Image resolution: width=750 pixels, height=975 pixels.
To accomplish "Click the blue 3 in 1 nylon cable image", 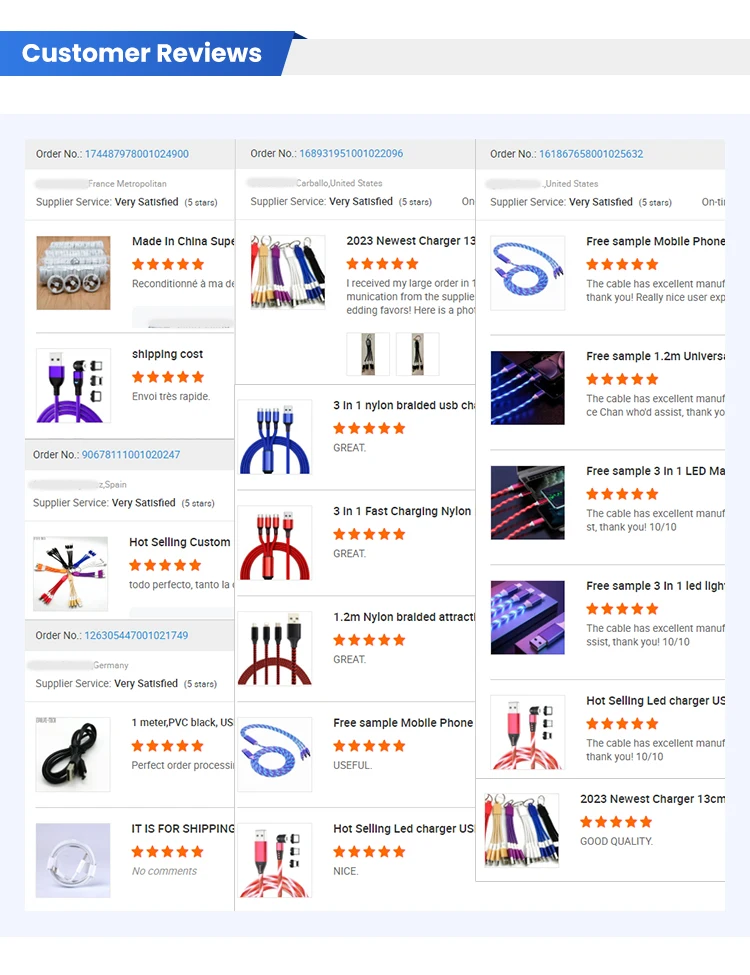I will point(275,437).
